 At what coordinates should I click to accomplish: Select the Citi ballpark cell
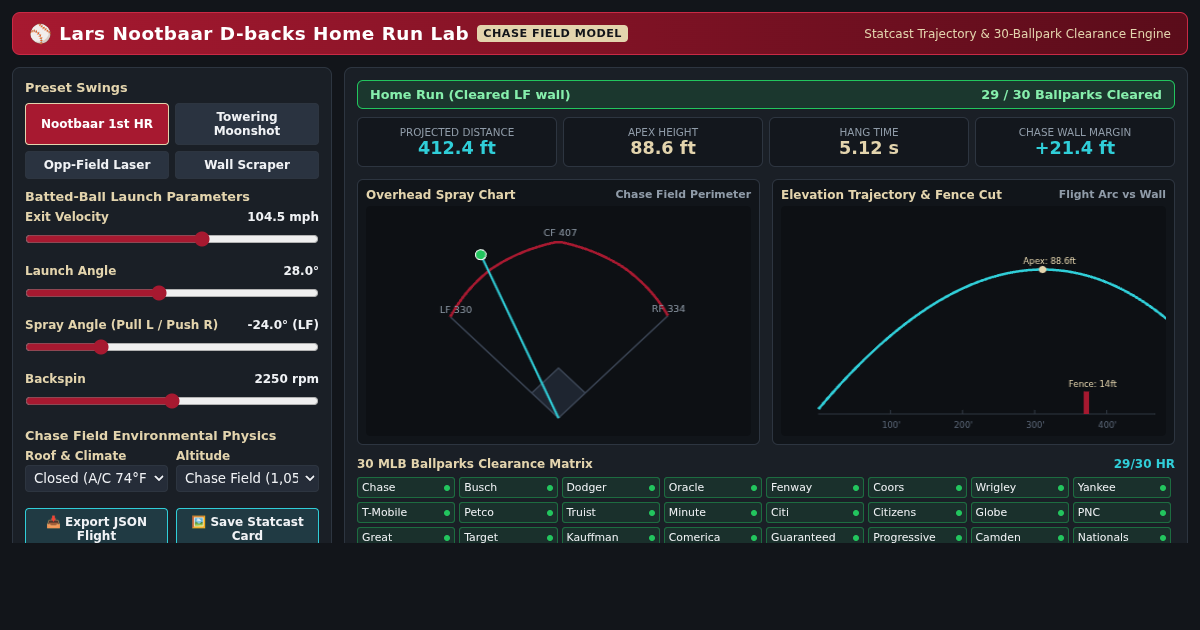[x=815, y=513]
